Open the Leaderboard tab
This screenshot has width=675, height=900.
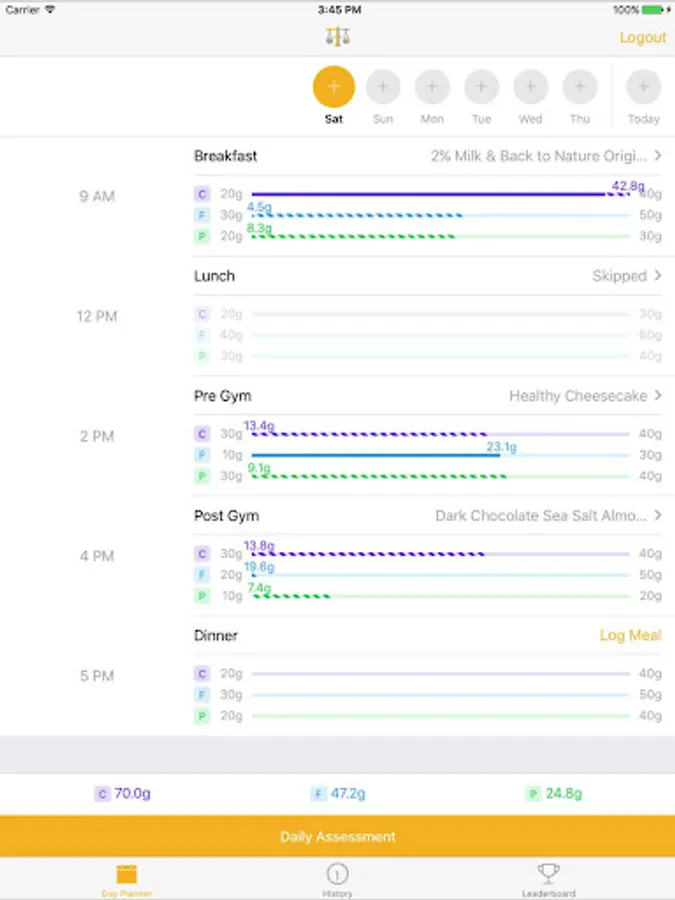click(548, 878)
